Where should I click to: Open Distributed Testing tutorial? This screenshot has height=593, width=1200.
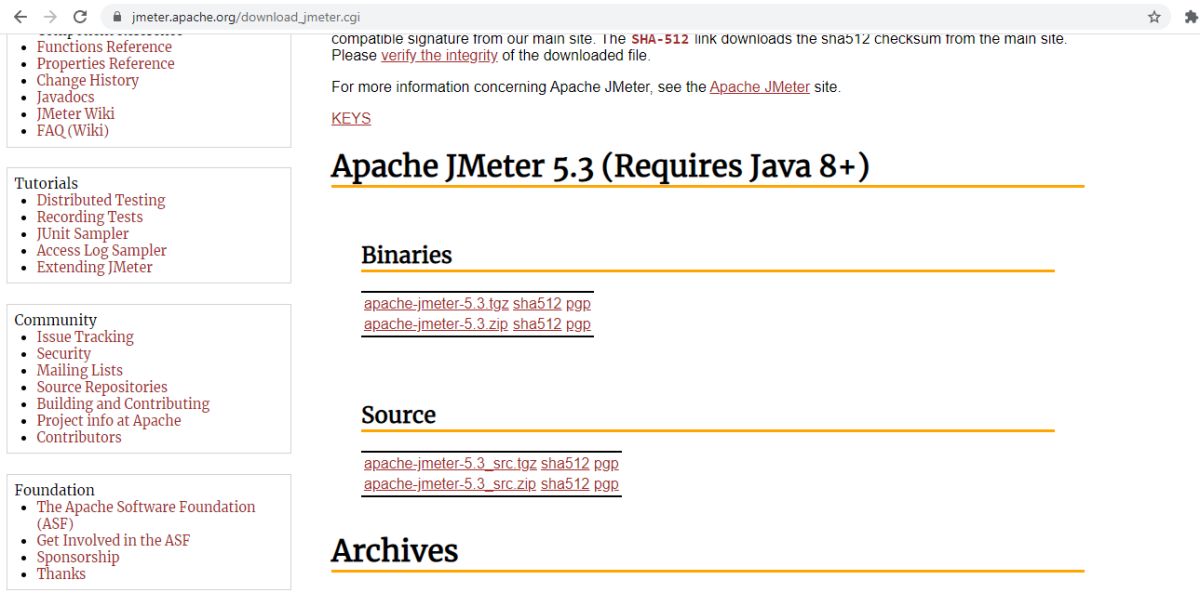[101, 200]
